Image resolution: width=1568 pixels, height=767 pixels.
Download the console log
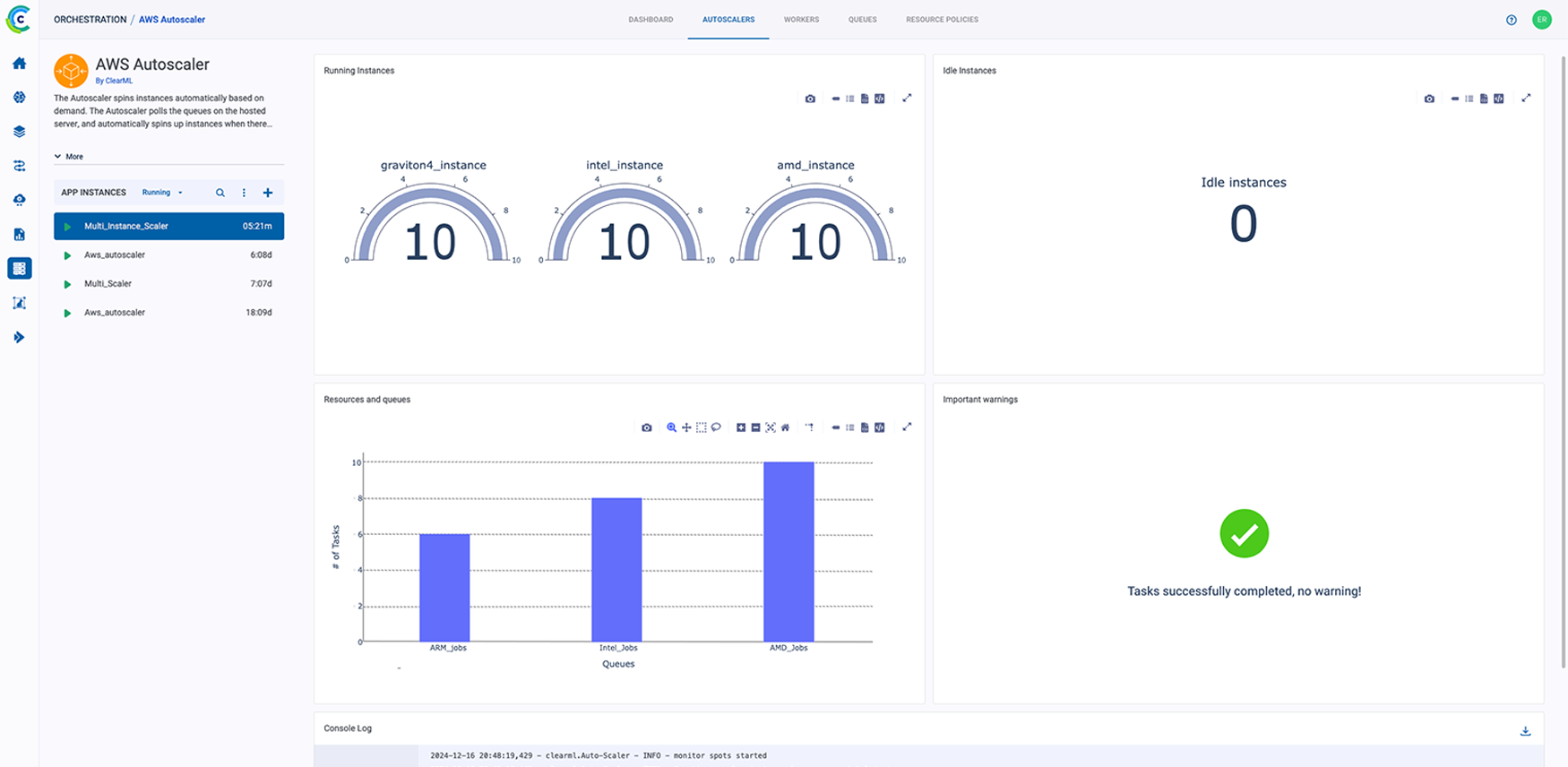pyautogui.click(x=1525, y=731)
